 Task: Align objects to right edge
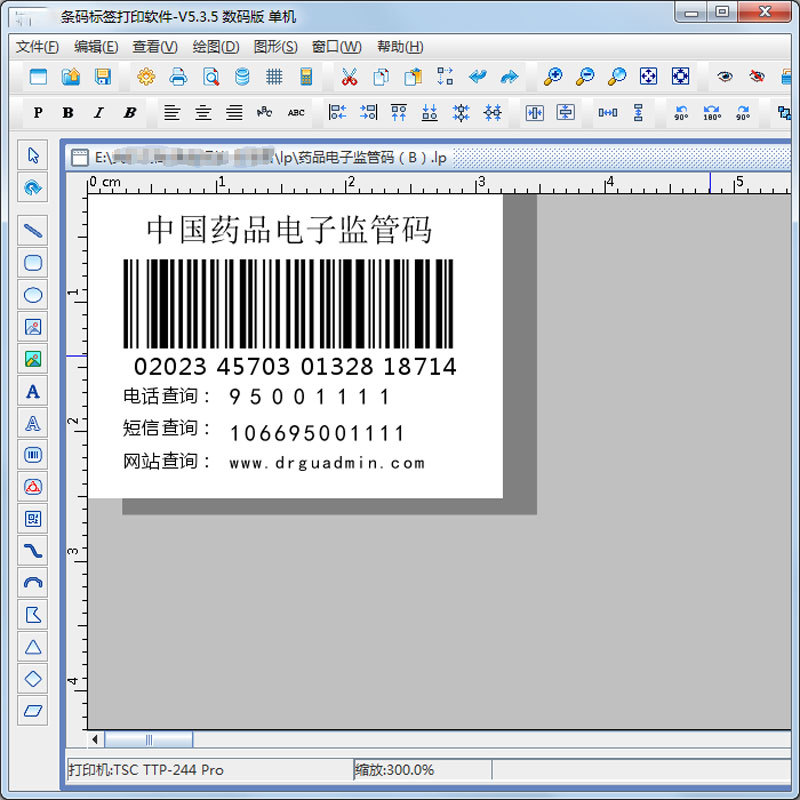[368, 112]
